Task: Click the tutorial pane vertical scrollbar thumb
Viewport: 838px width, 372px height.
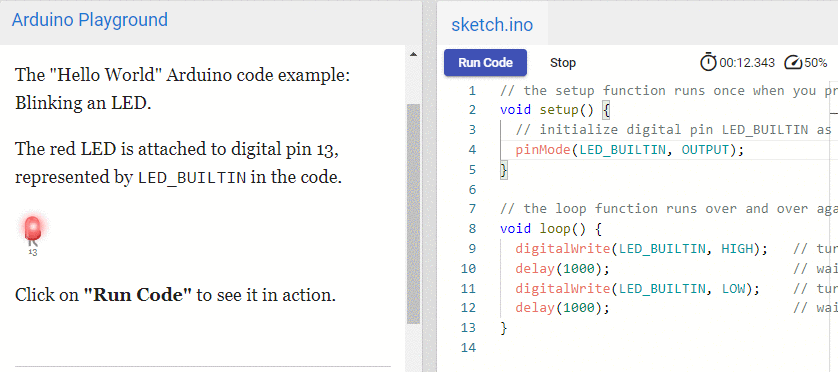Action: point(413,214)
